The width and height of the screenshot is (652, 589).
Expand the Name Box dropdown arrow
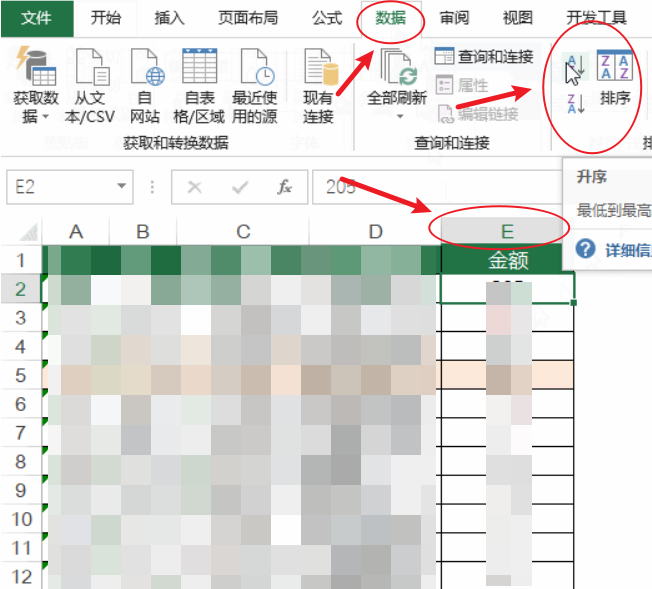pyautogui.click(x=122, y=186)
